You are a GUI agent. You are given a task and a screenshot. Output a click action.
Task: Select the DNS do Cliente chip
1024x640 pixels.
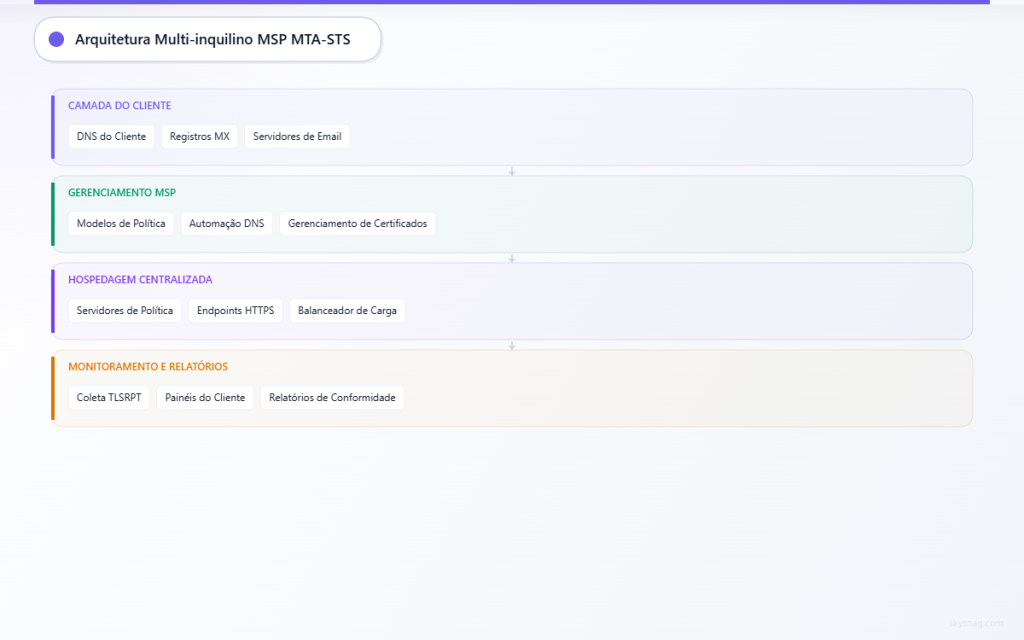(111, 136)
